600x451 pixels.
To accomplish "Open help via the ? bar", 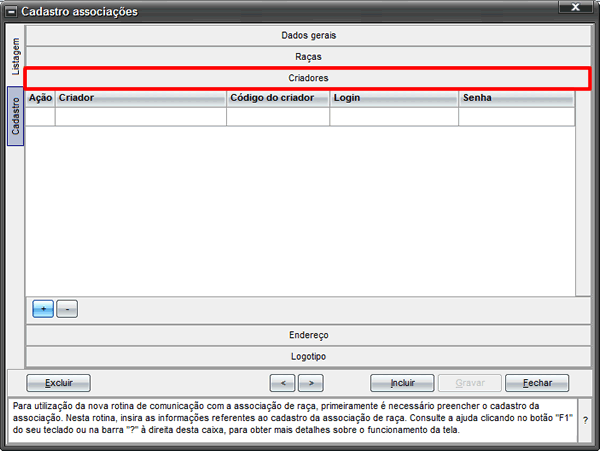I will point(585,420).
